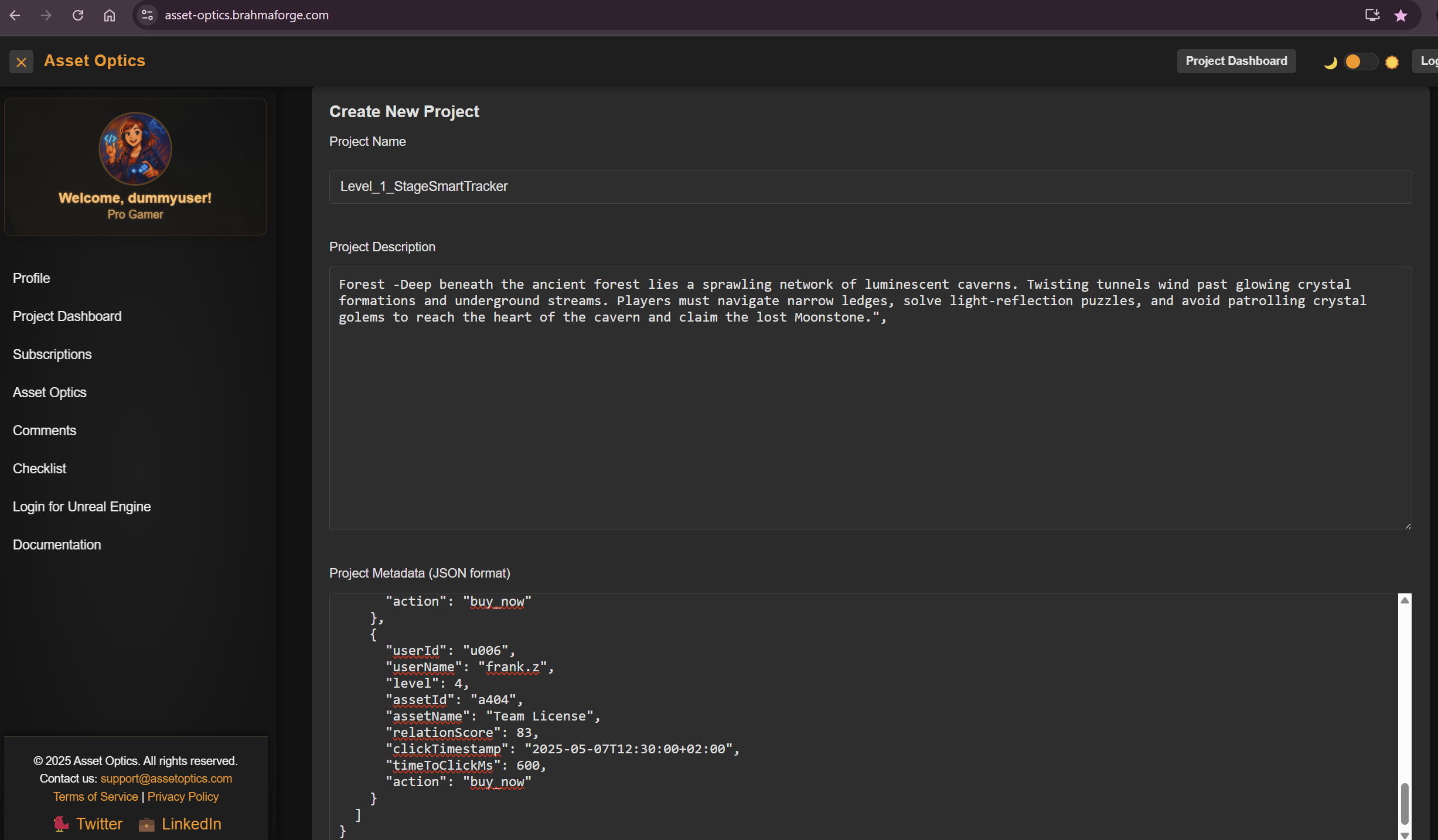Viewport: 1438px width, 840px height.
Task: Click the dummyuser avatar image
Action: pos(135,148)
